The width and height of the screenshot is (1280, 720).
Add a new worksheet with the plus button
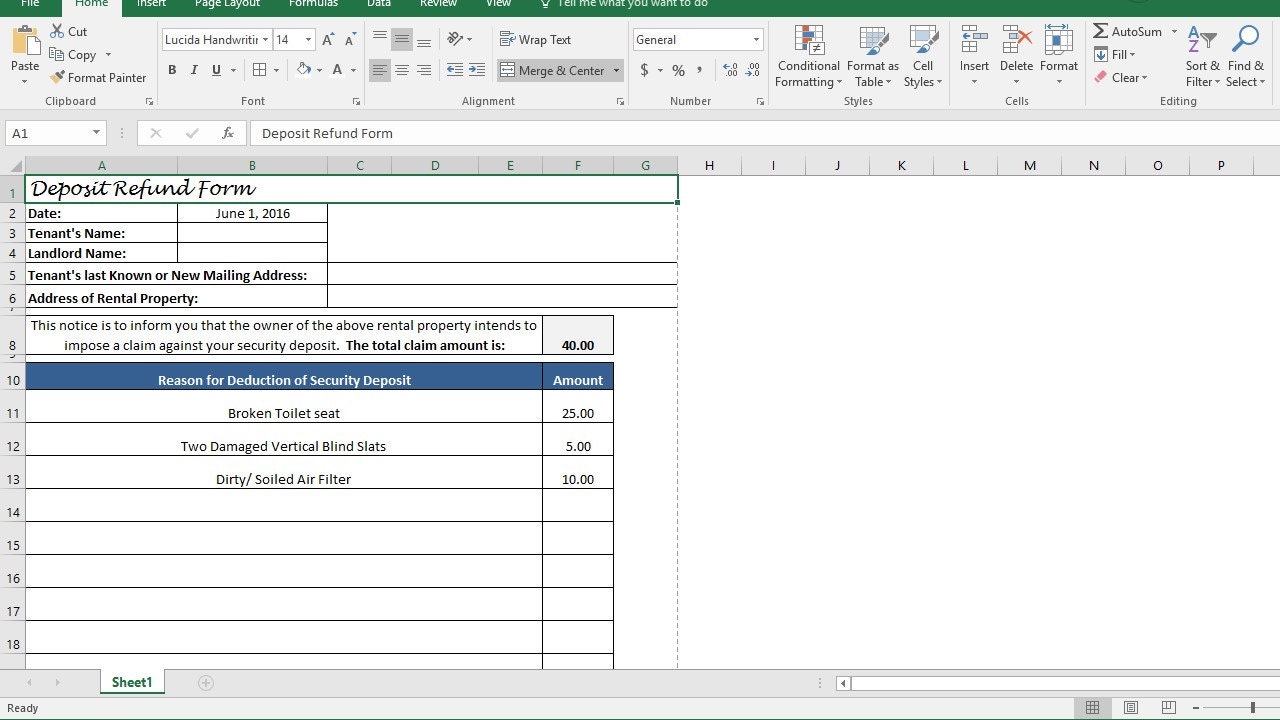tap(205, 682)
